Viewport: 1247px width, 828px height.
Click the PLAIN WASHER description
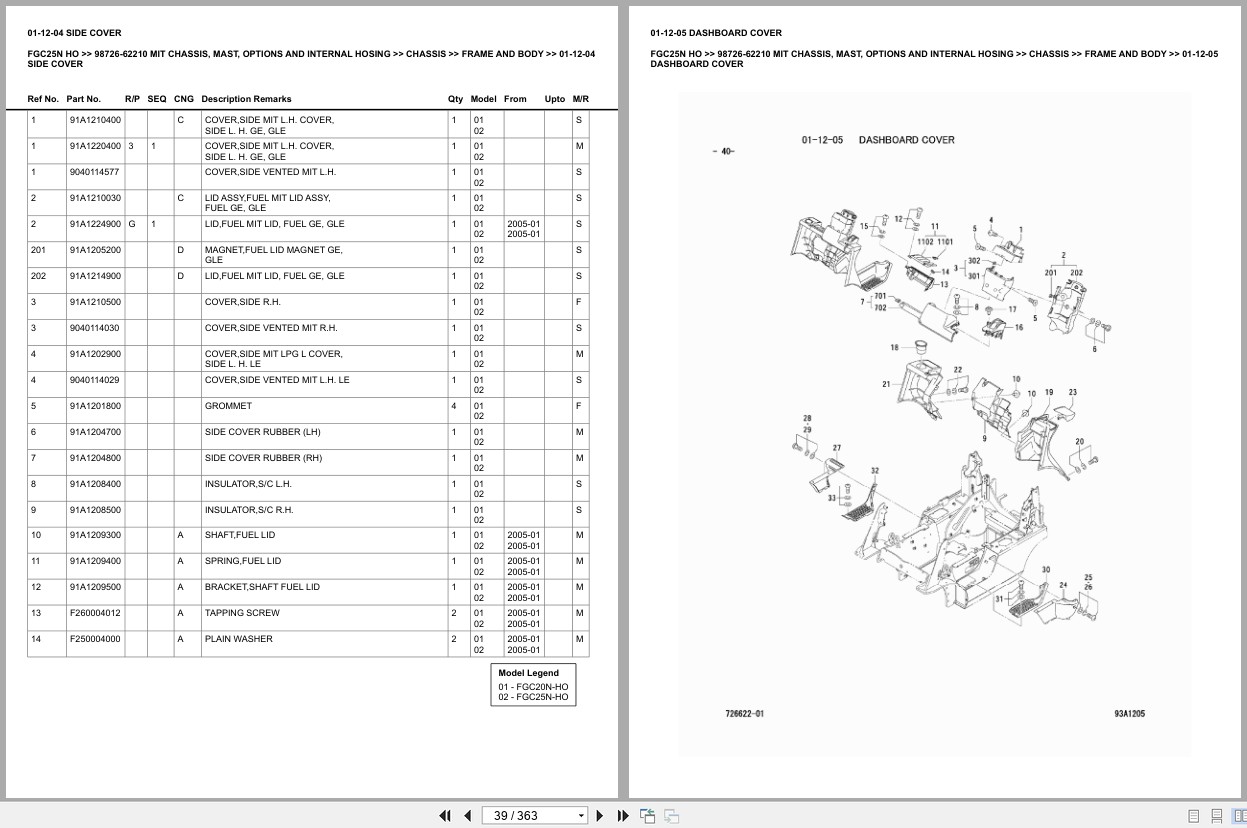pyautogui.click(x=238, y=639)
